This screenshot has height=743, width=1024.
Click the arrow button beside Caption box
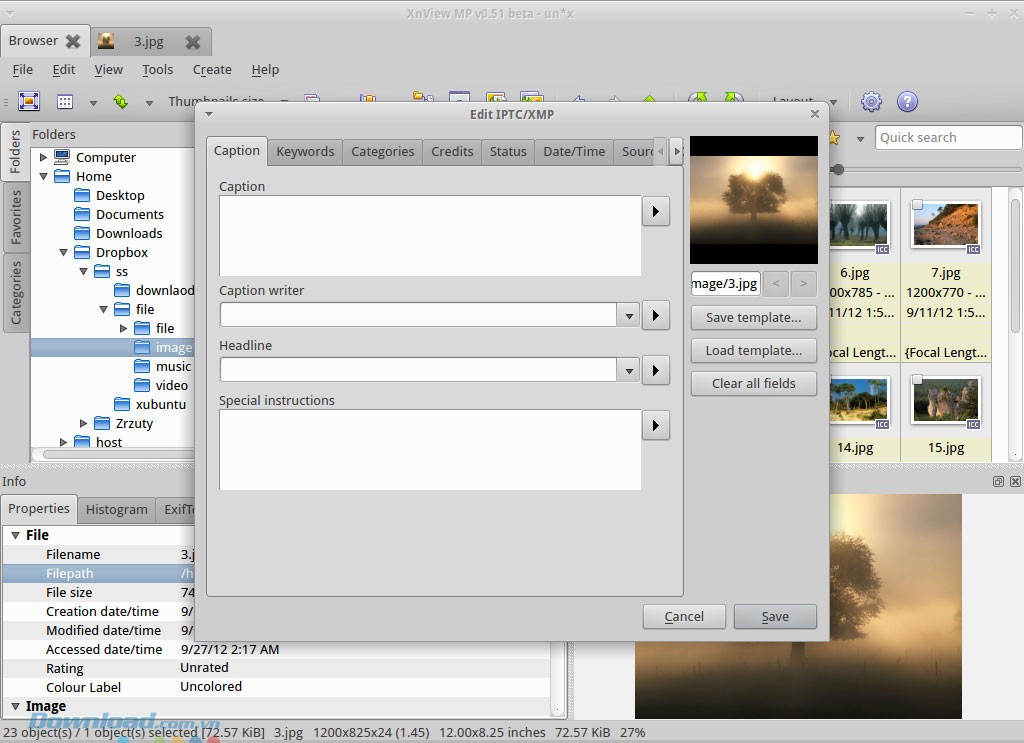(x=655, y=212)
